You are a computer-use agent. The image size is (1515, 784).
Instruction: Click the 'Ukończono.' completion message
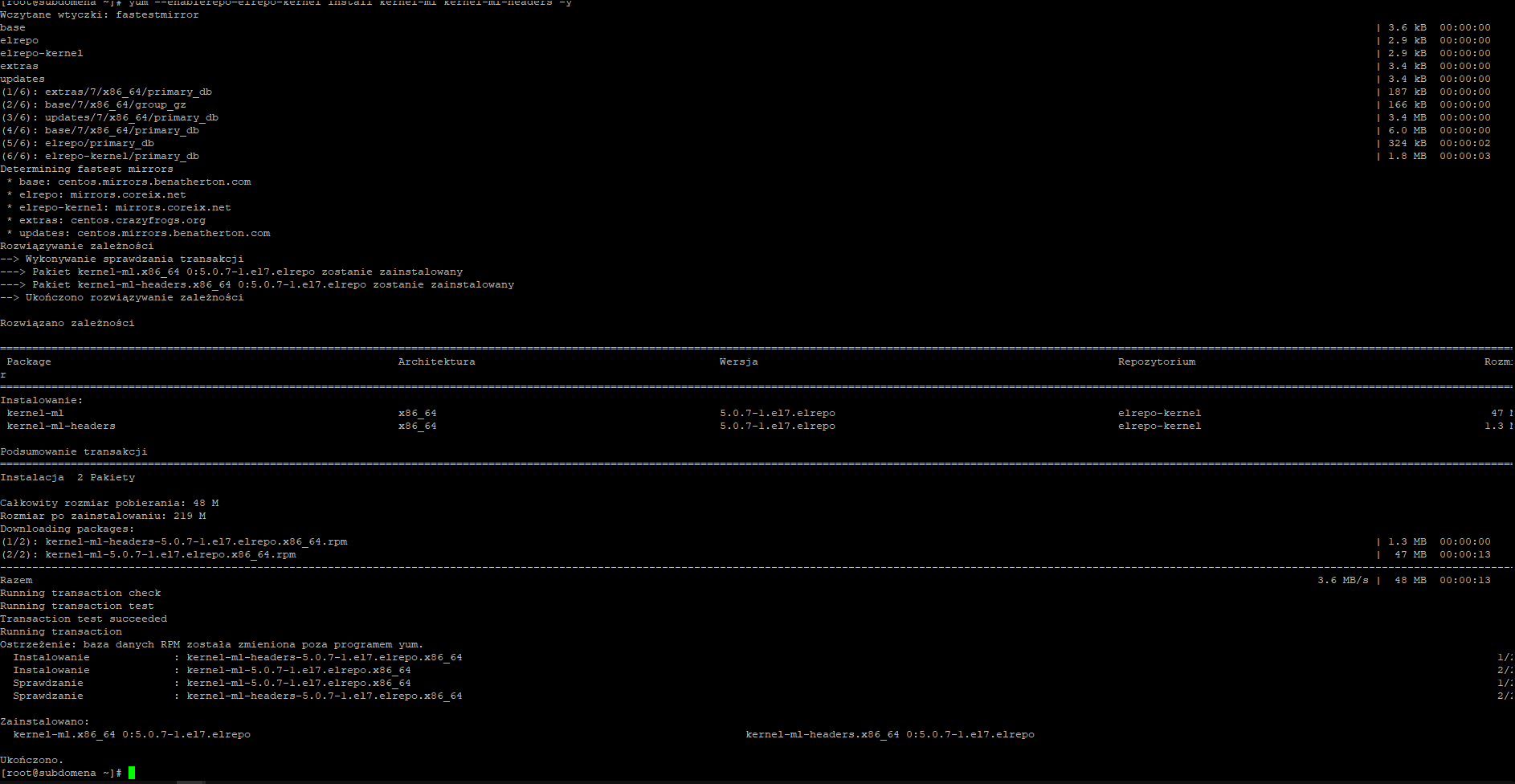click(31, 760)
